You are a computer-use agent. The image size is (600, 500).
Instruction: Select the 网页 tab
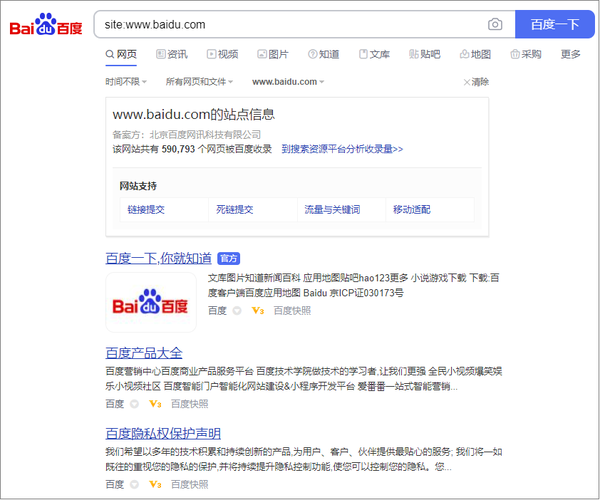121,54
